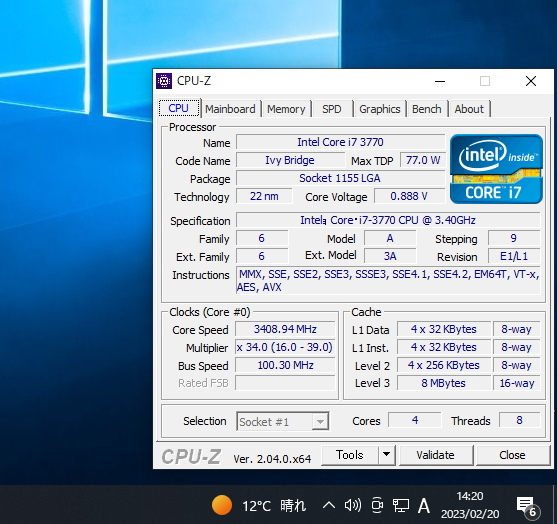557x524 pixels.
Task: Switch to the Graphics tab
Action: [380, 109]
